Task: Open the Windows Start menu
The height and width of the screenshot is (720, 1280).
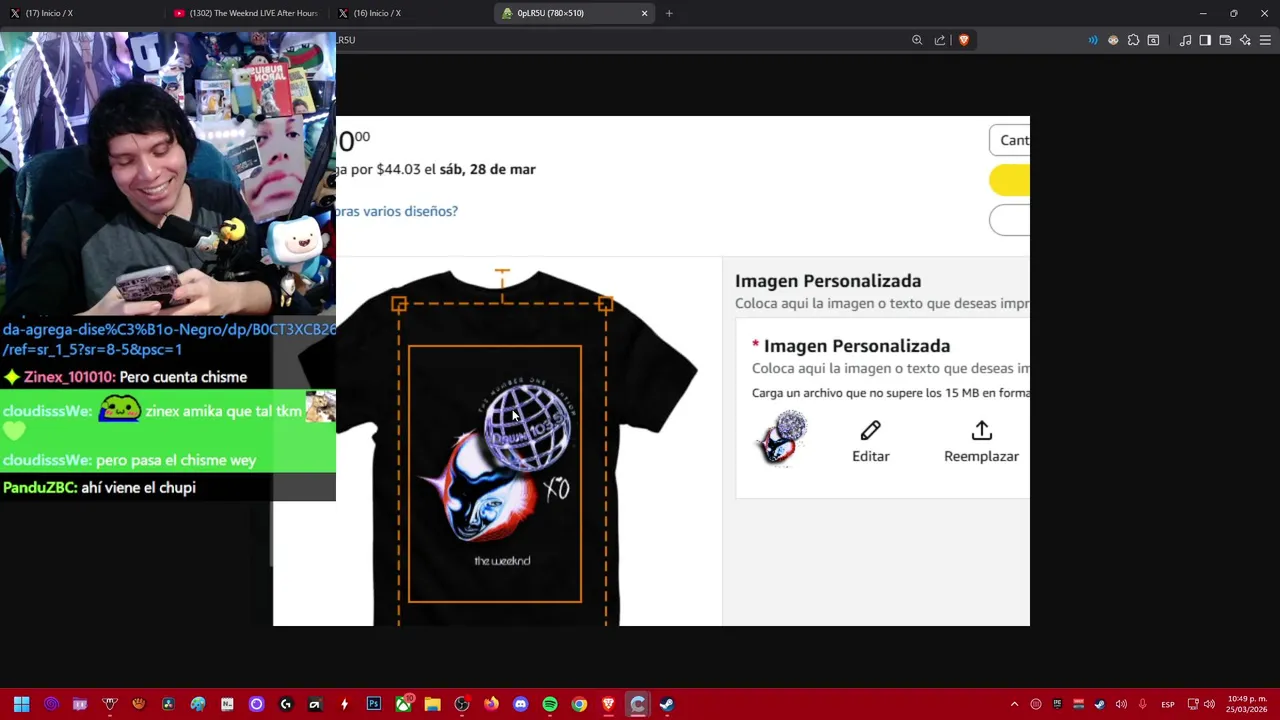Action: (x=22, y=704)
